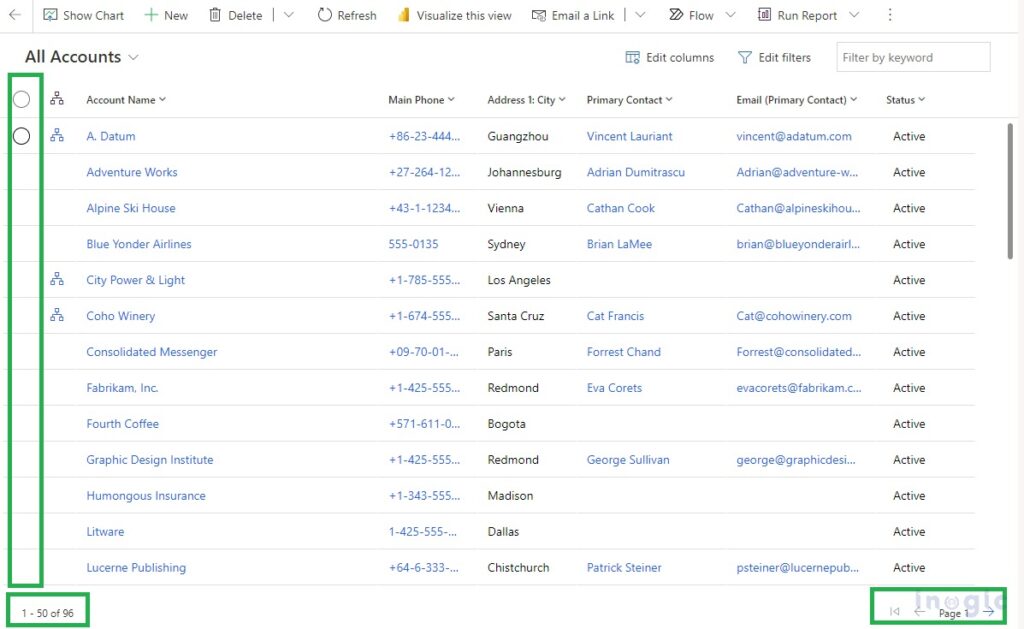Click the Delete trash icon
The width and height of the screenshot is (1024, 629).
215,15
